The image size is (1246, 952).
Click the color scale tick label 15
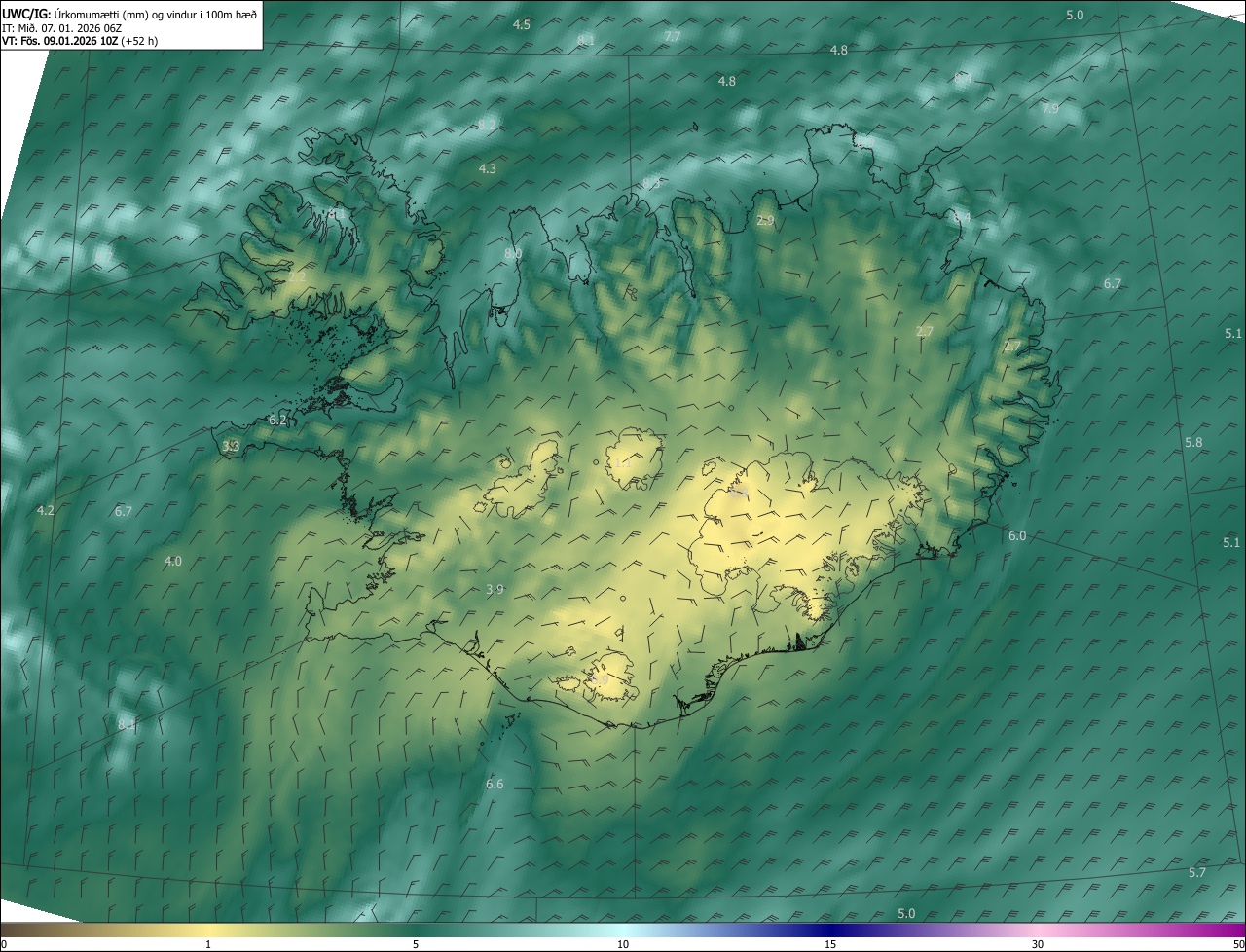coord(830,944)
